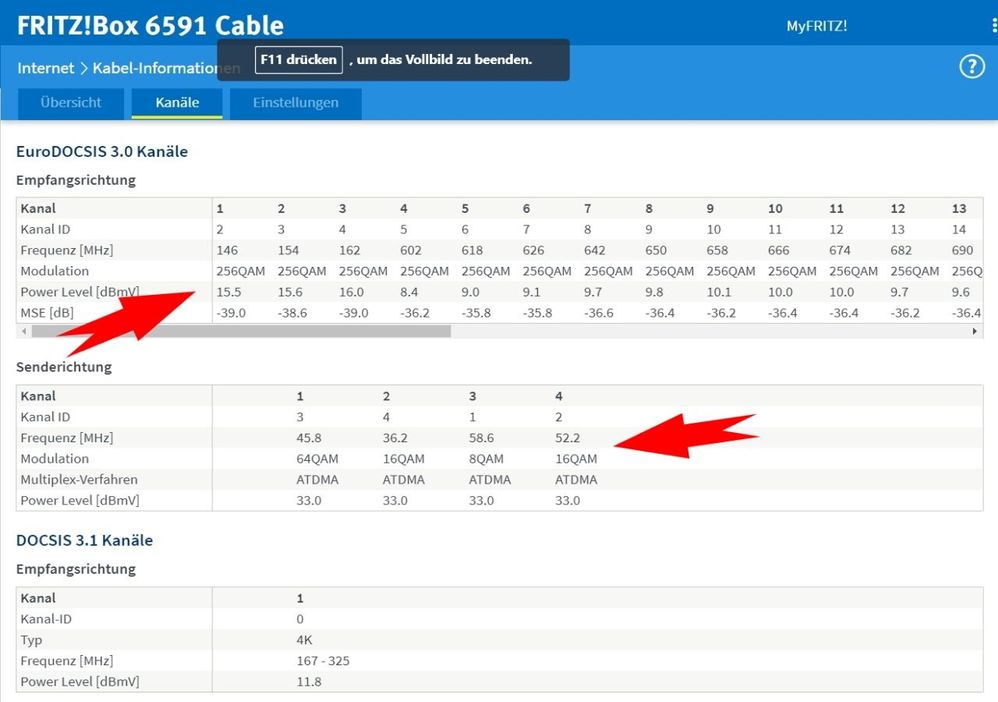Click the Power Level value 16.0
998x702 pixels.
coord(351,292)
